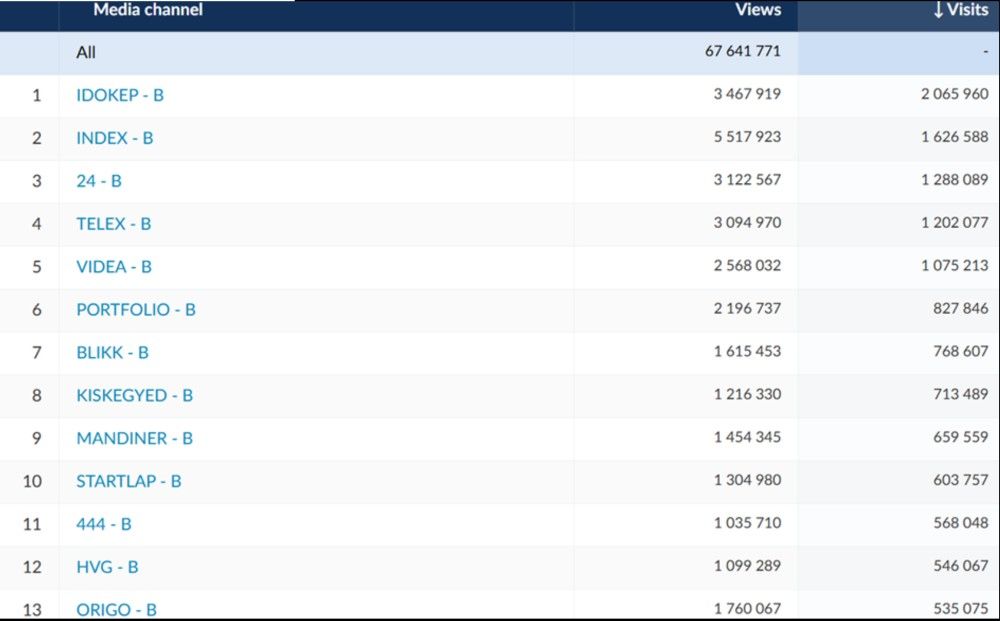This screenshot has width=1000, height=621.
Task: Open the KISKEGYED - B media channel link
Action: point(135,395)
